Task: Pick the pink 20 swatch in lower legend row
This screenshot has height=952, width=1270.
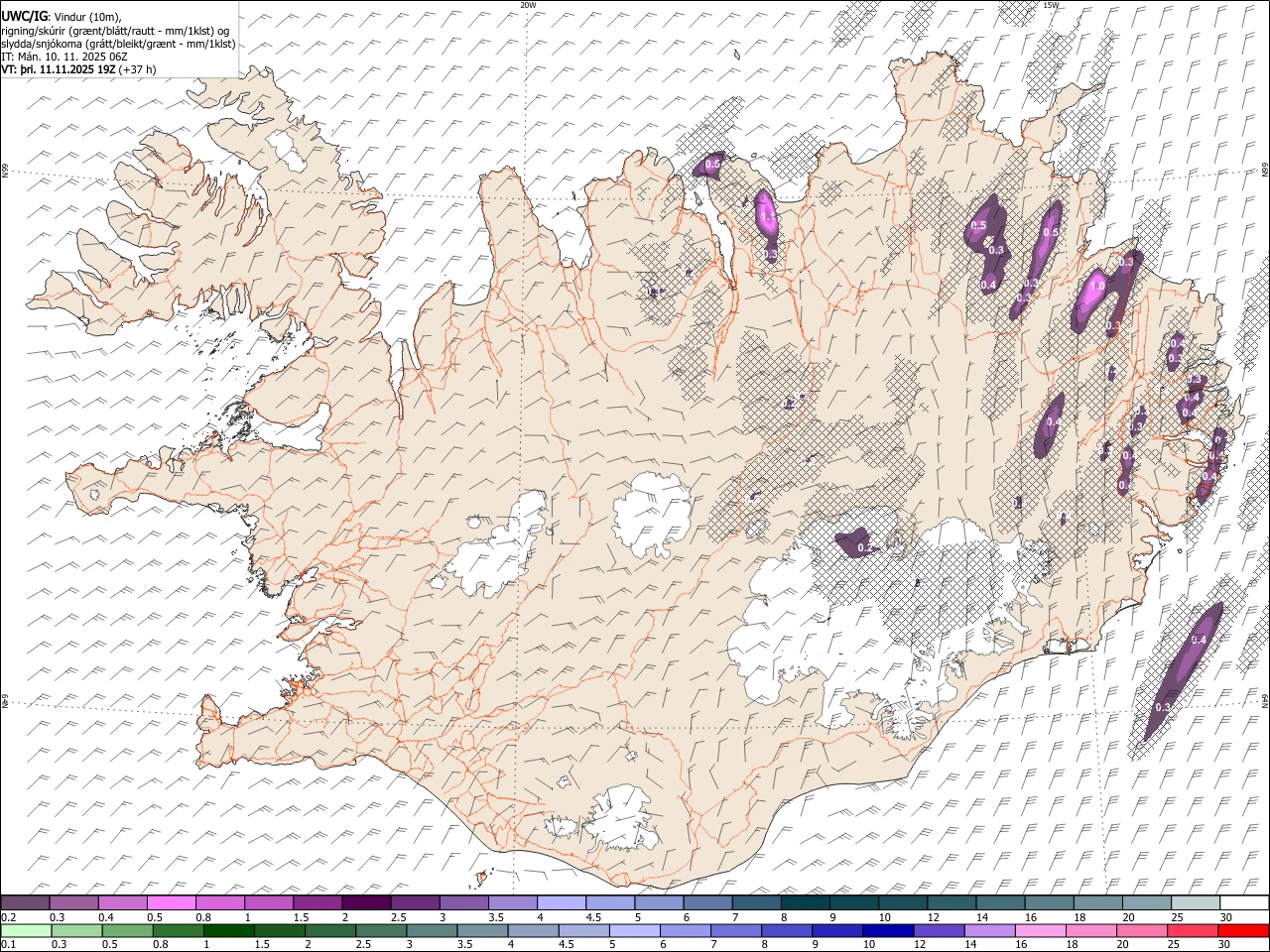Action: 1141,930
